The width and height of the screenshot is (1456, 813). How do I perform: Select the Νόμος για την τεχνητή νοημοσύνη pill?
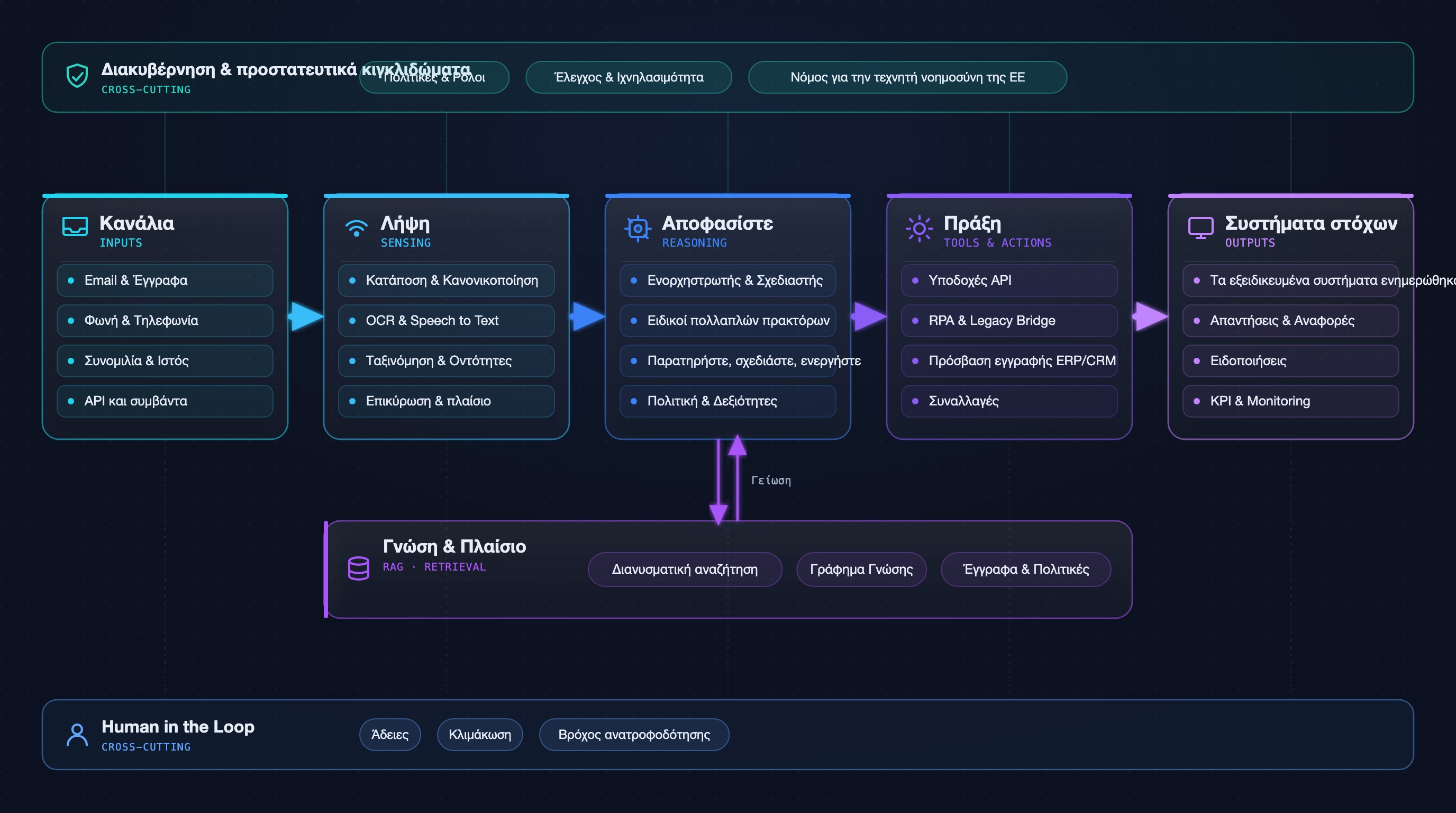pos(907,77)
